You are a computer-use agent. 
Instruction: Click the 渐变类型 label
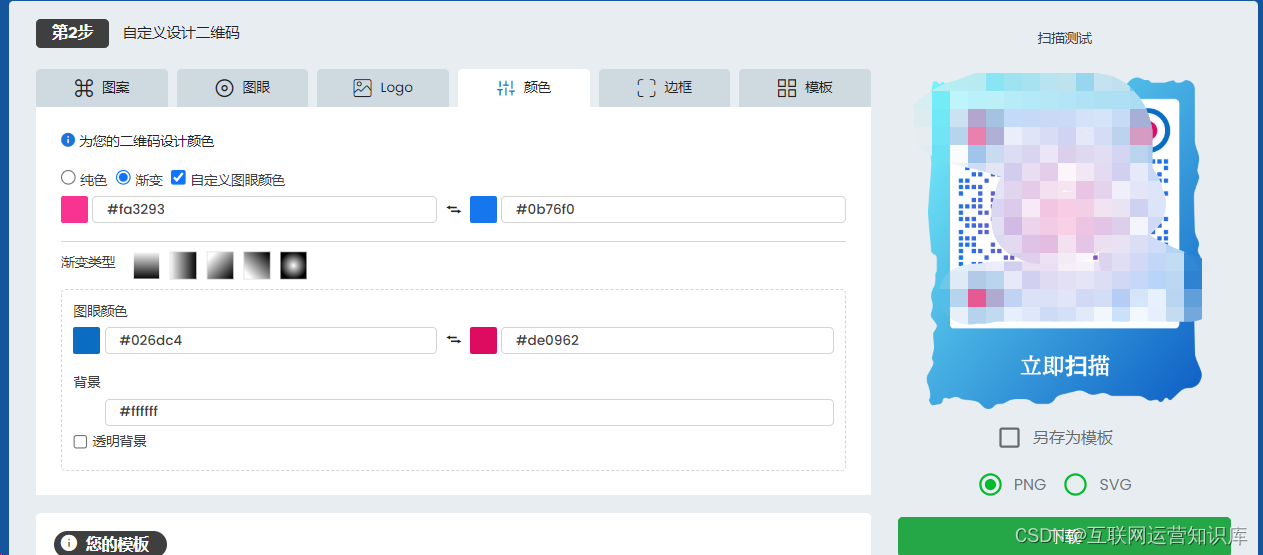(x=88, y=263)
